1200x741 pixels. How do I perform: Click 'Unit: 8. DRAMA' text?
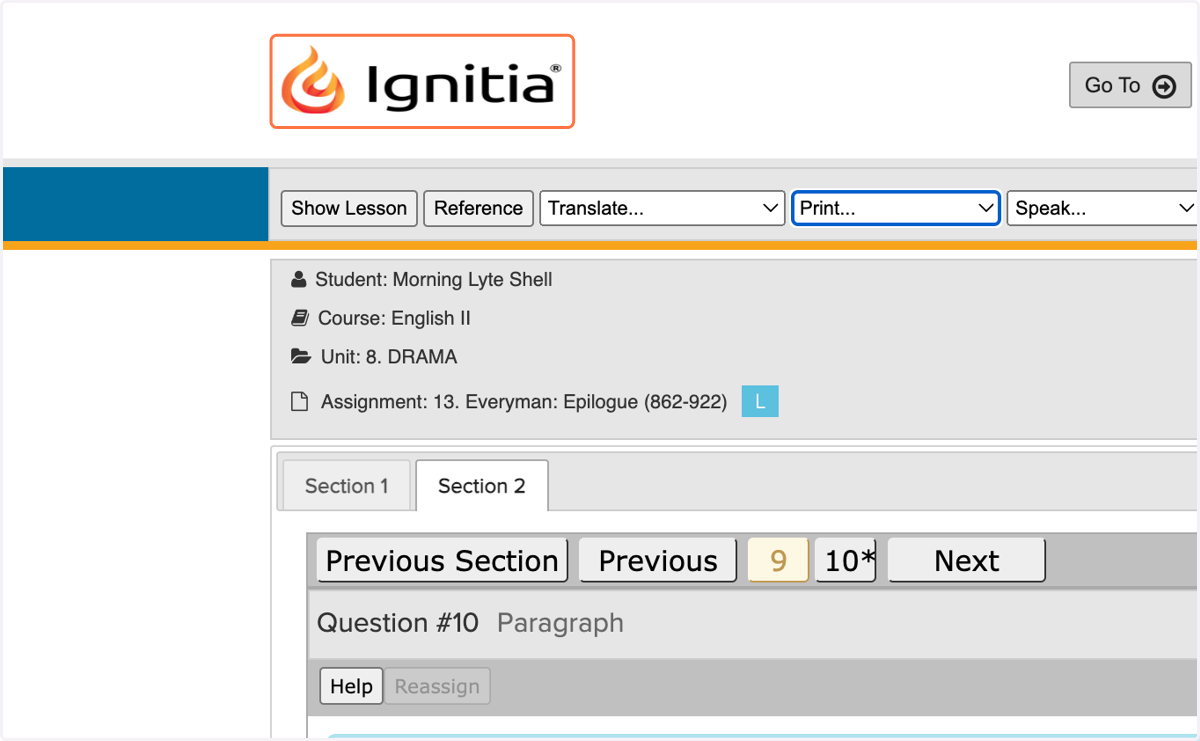click(x=389, y=357)
